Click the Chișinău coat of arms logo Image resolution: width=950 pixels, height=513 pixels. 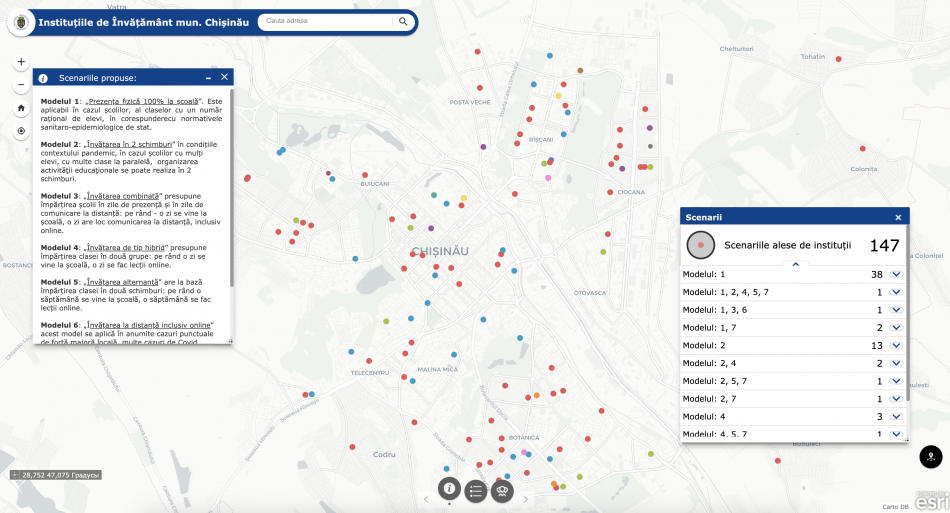[20, 22]
